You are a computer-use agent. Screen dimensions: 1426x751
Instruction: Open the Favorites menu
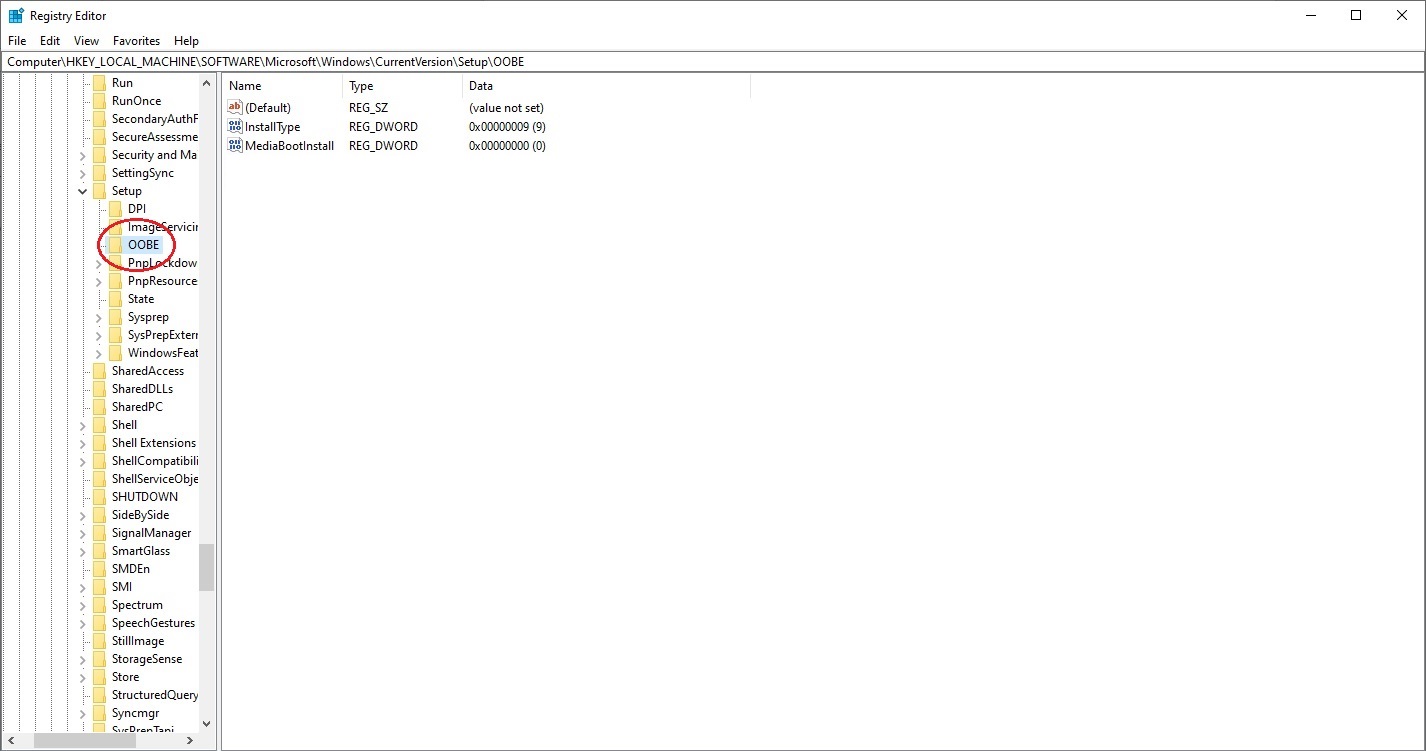point(136,41)
